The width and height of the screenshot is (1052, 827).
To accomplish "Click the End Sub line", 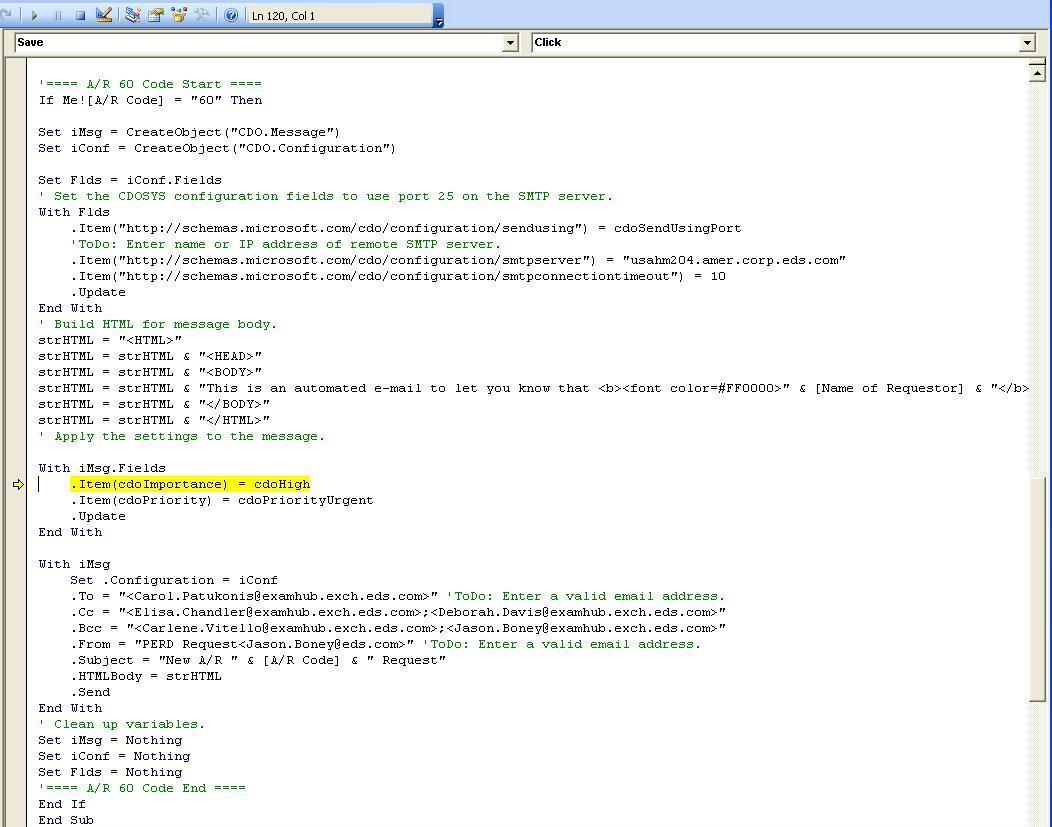I will 66,820.
